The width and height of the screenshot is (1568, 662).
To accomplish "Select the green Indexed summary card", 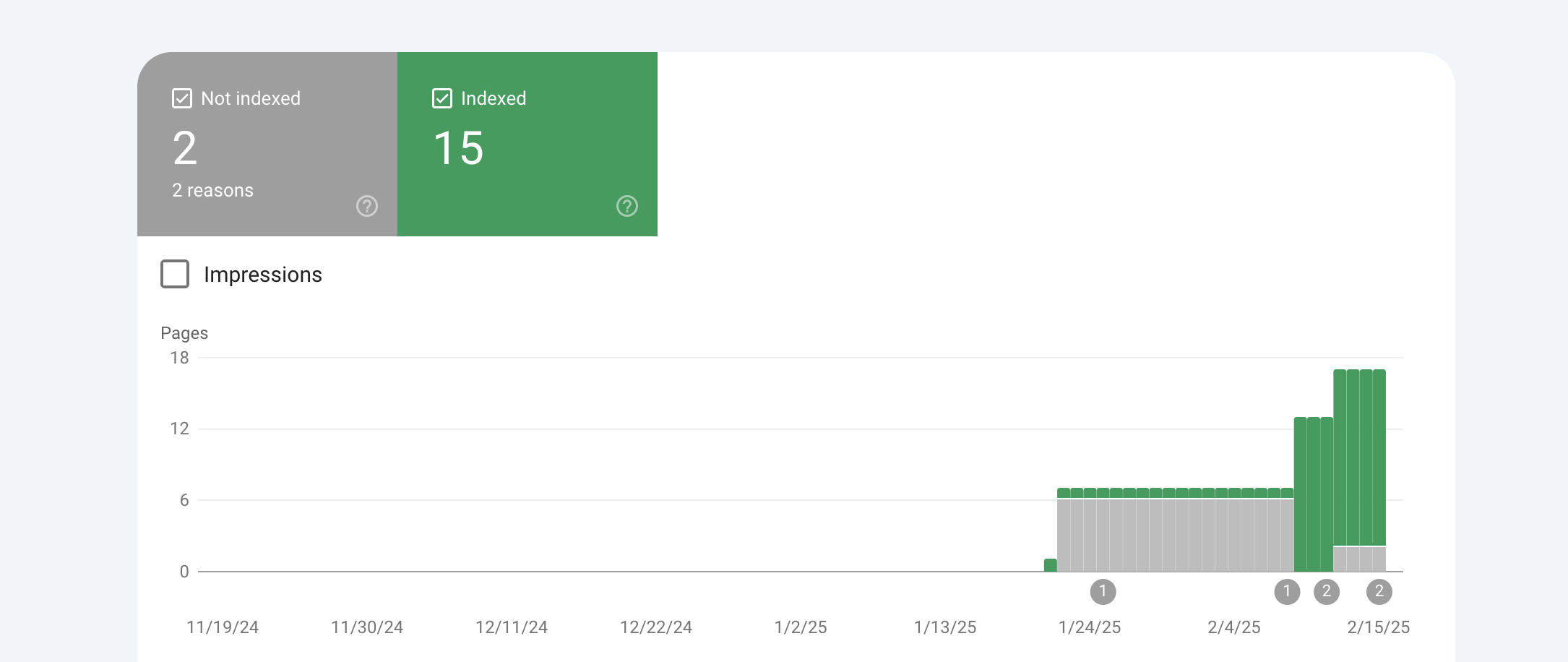I will pyautogui.click(x=527, y=144).
